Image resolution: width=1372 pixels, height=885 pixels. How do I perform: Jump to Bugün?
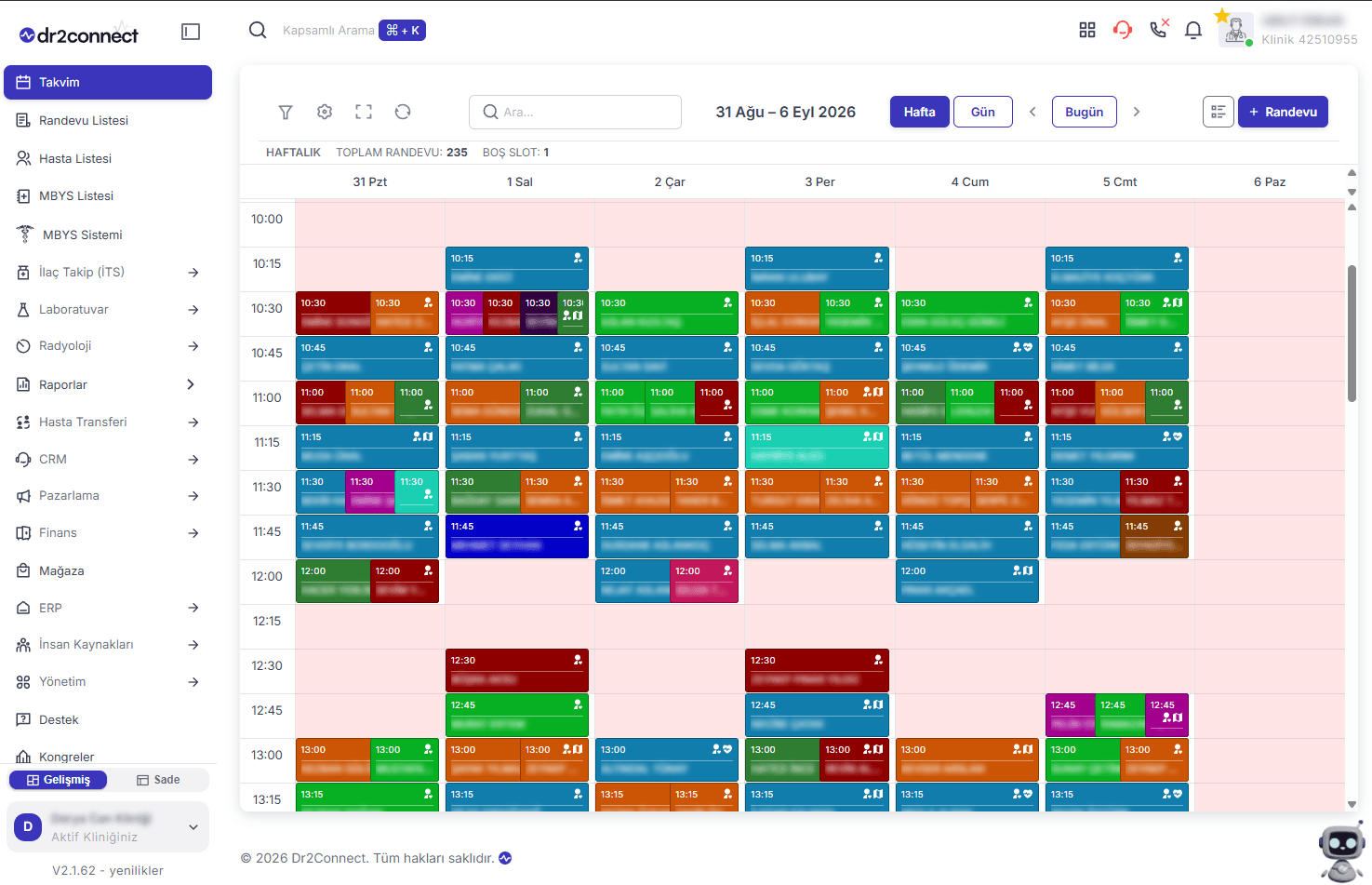tap(1085, 112)
